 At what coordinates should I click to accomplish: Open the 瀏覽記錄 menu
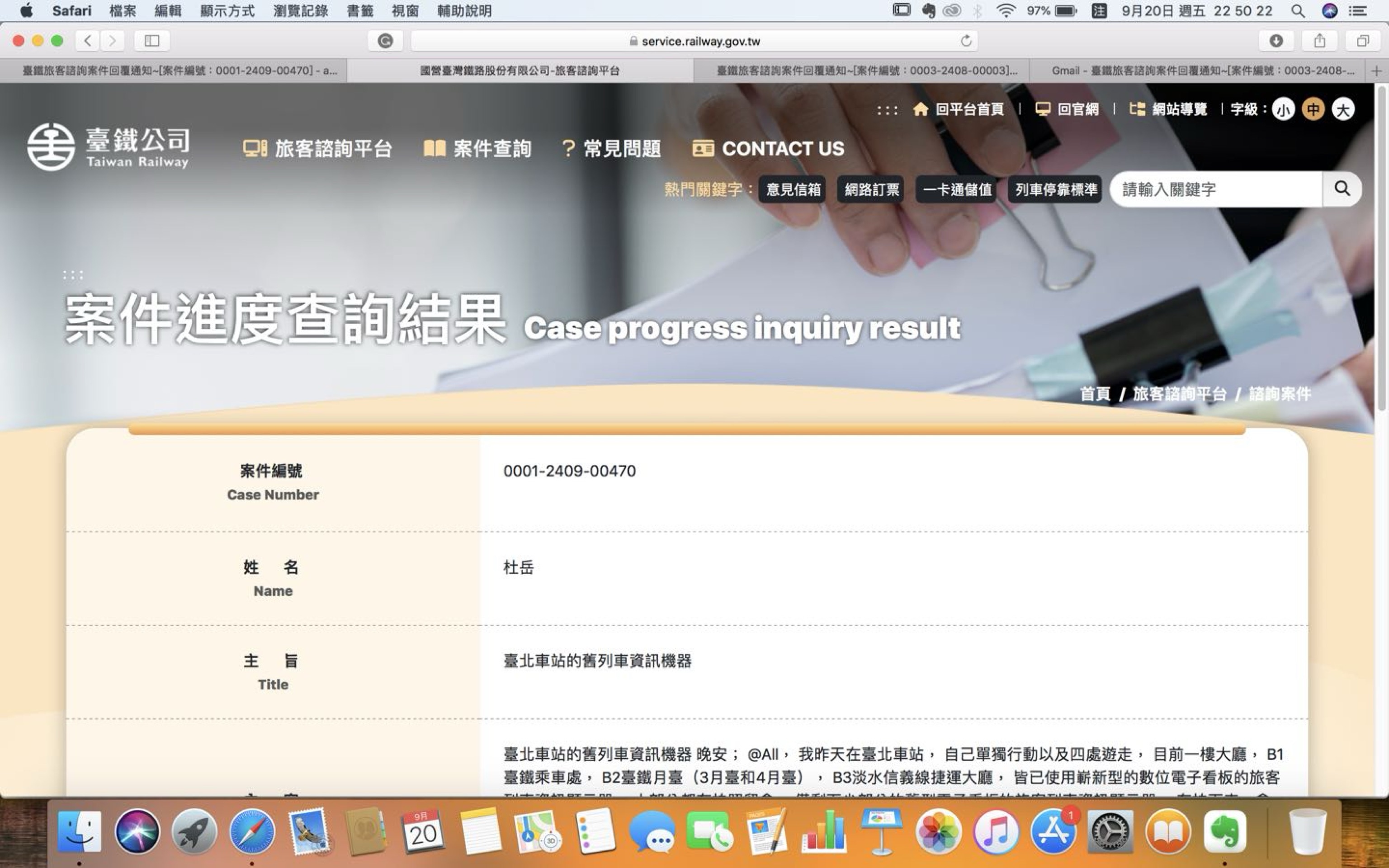[x=300, y=10]
